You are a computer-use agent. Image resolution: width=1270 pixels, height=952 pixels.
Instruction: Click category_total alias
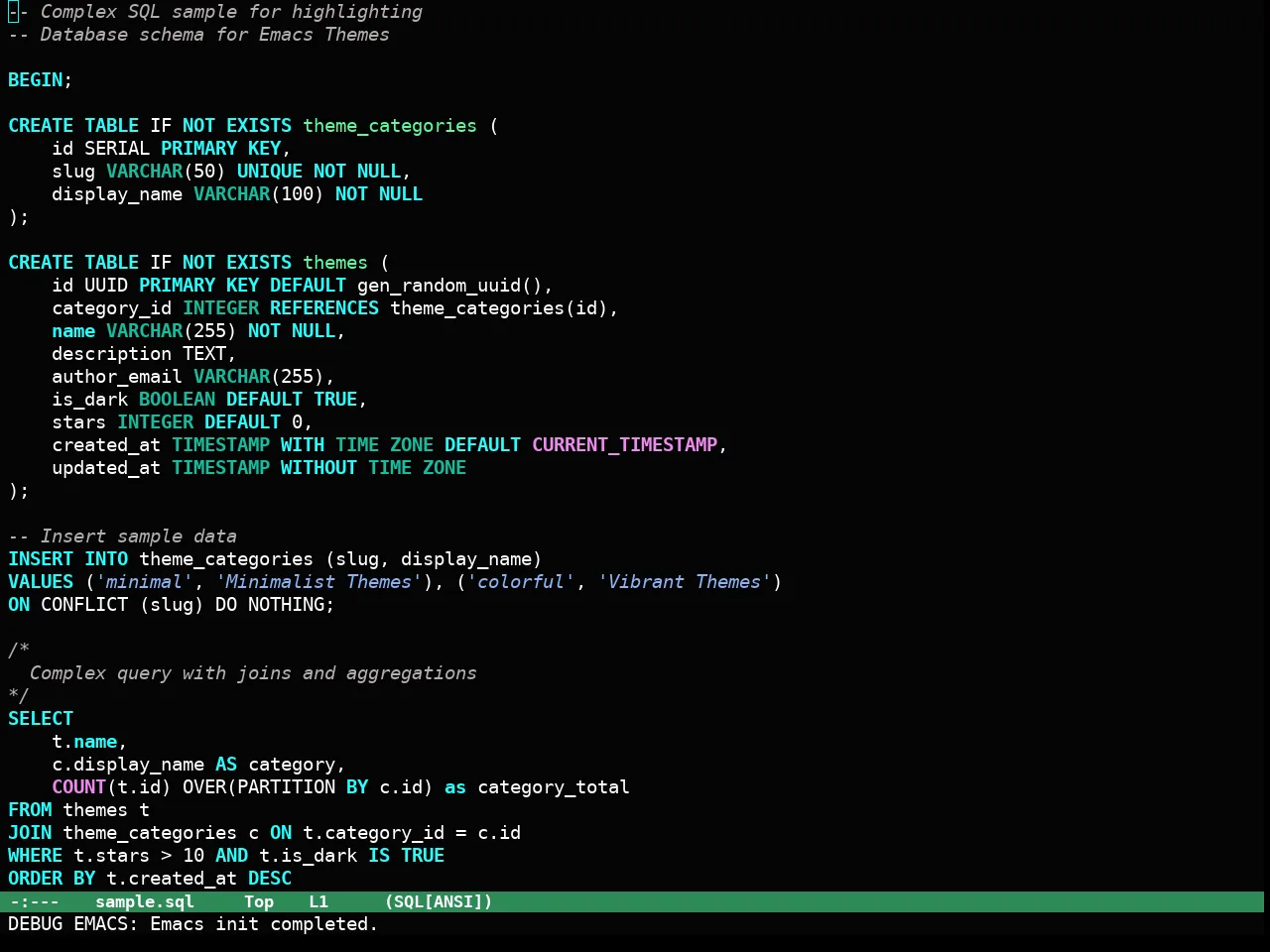coord(554,787)
